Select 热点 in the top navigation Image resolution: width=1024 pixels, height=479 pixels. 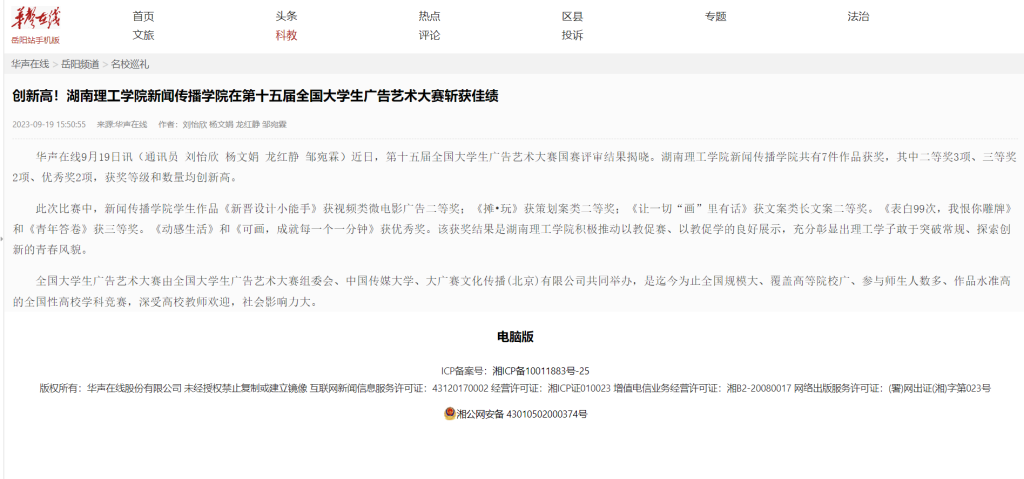[x=429, y=17]
